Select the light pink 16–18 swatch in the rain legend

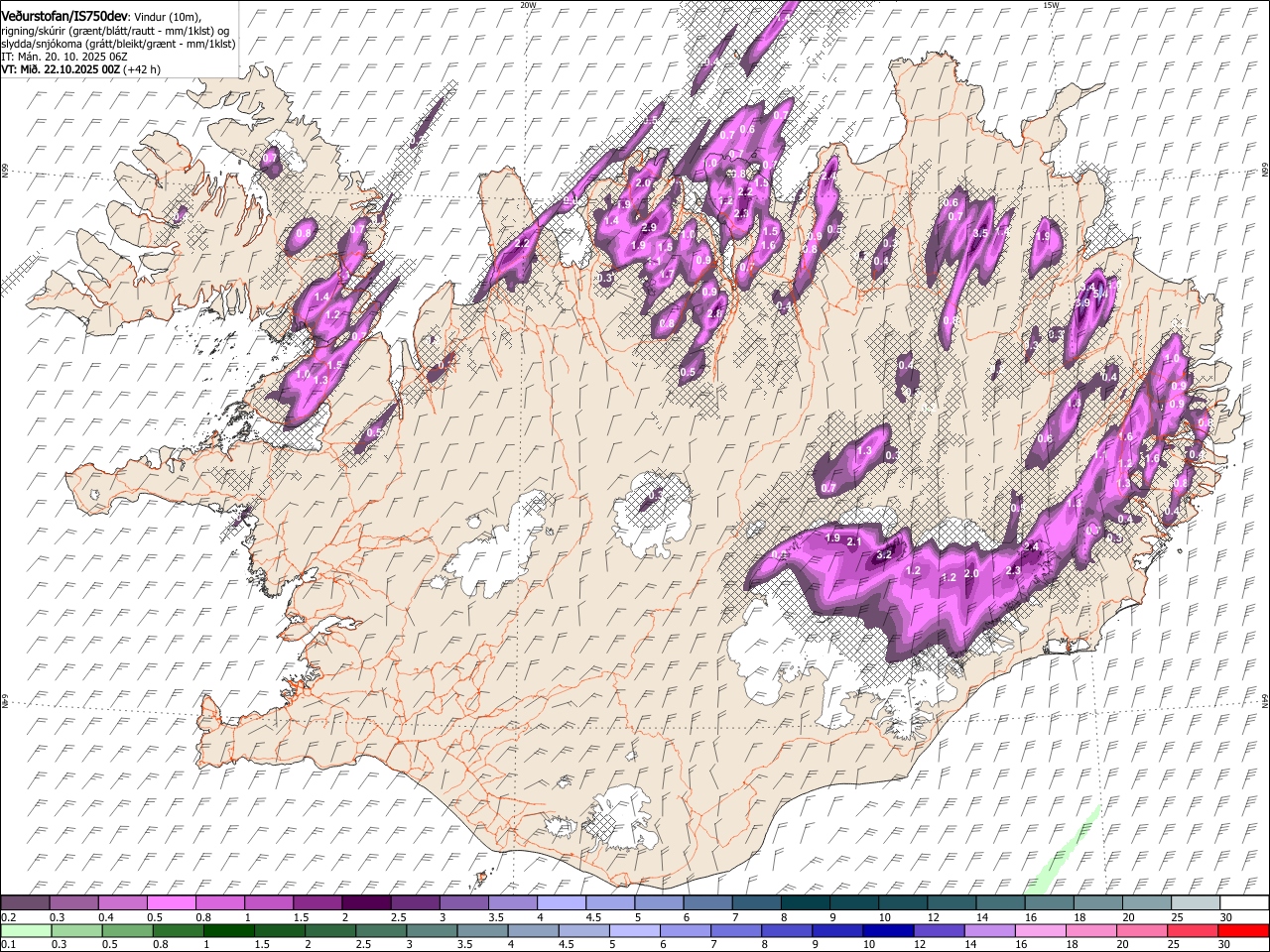[x=1040, y=930]
